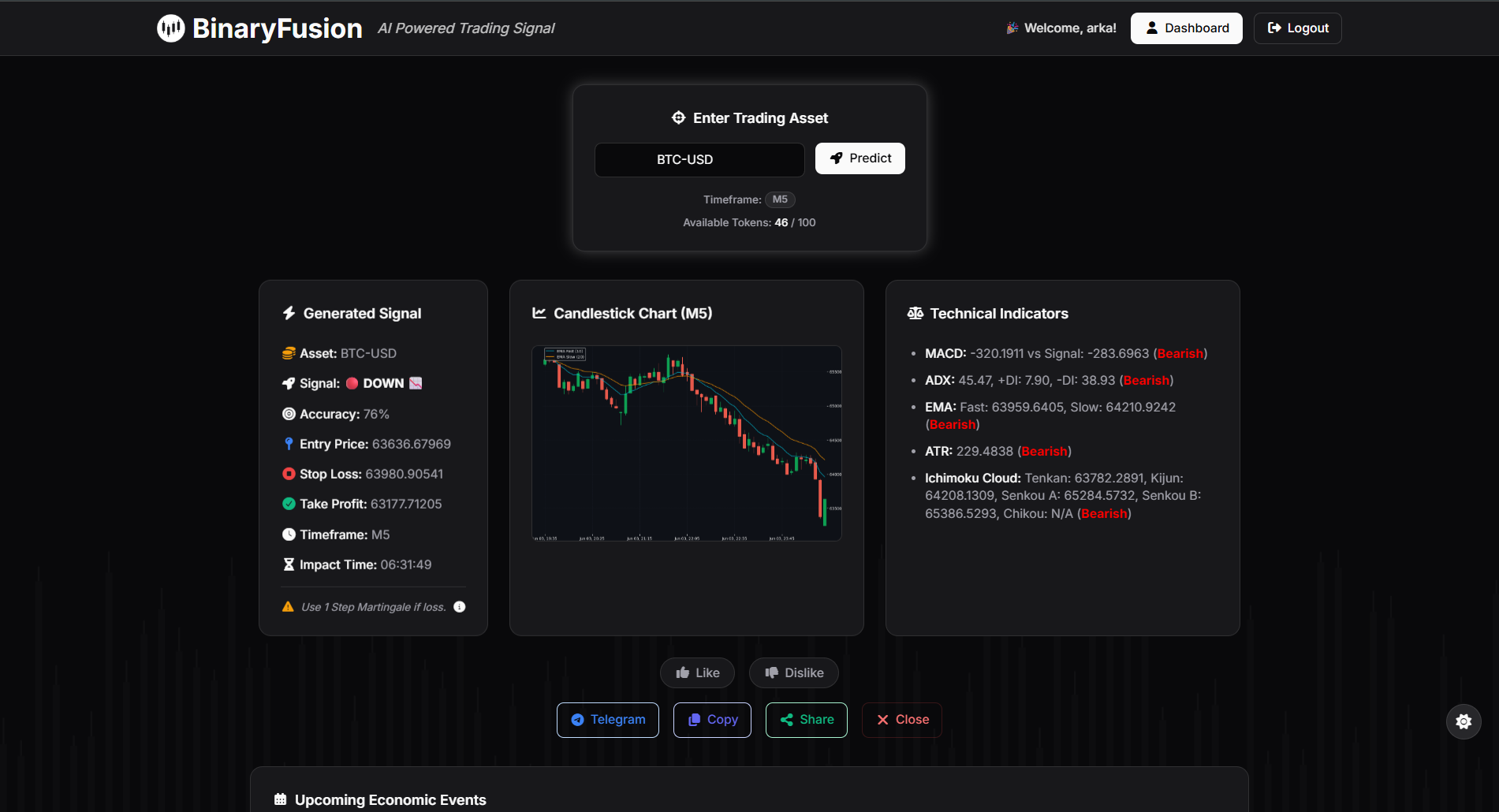Click the M5 timeframe badge
The image size is (1499, 812).
(x=780, y=199)
